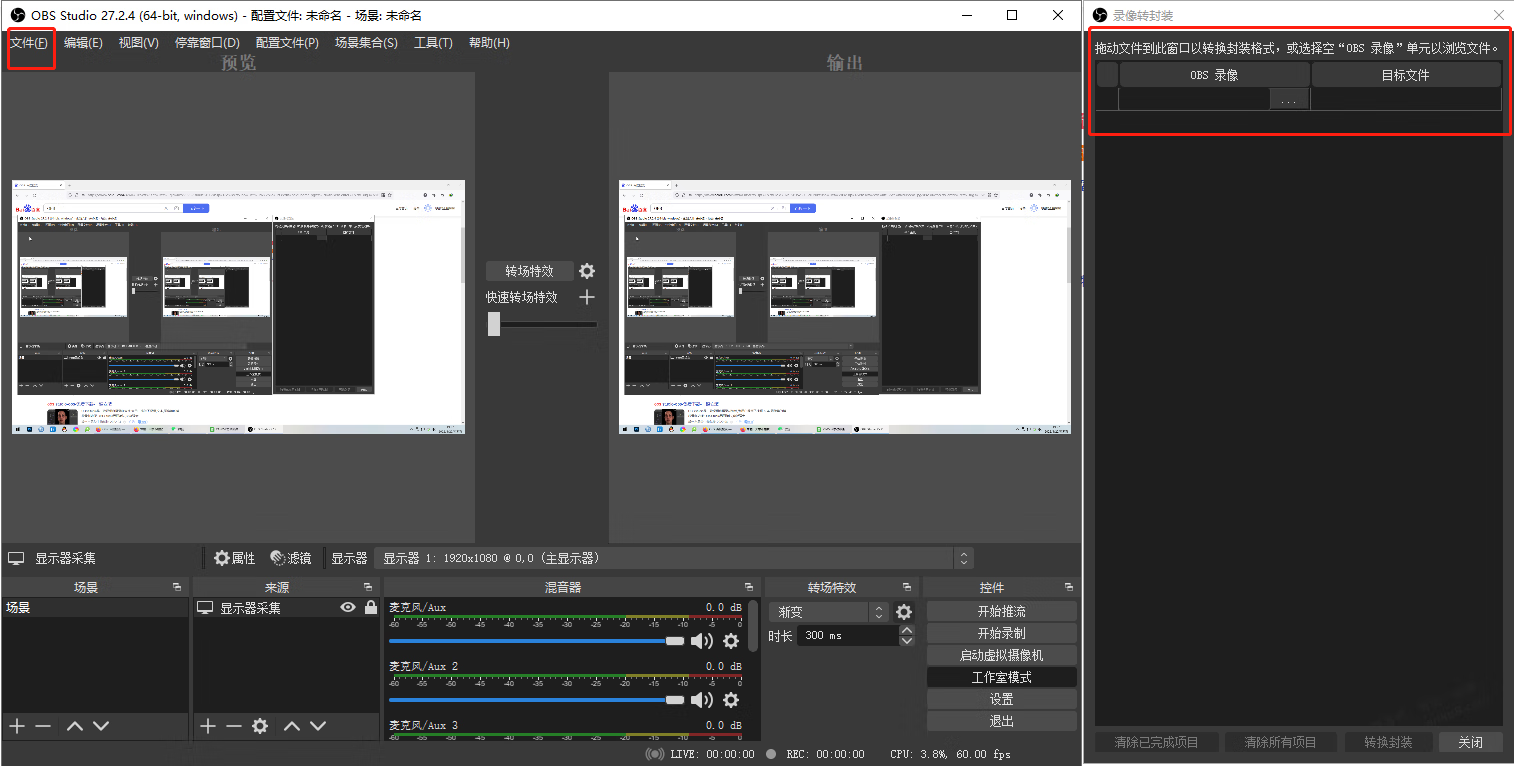Open the 文件(F) menu
The image size is (1514, 766).
tap(28, 43)
